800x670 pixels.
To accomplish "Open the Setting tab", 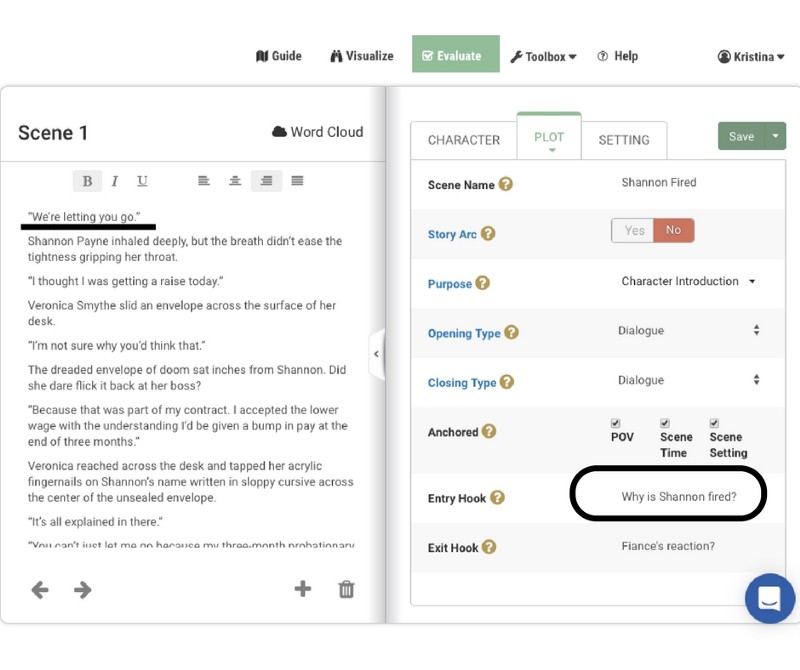I will [x=624, y=140].
